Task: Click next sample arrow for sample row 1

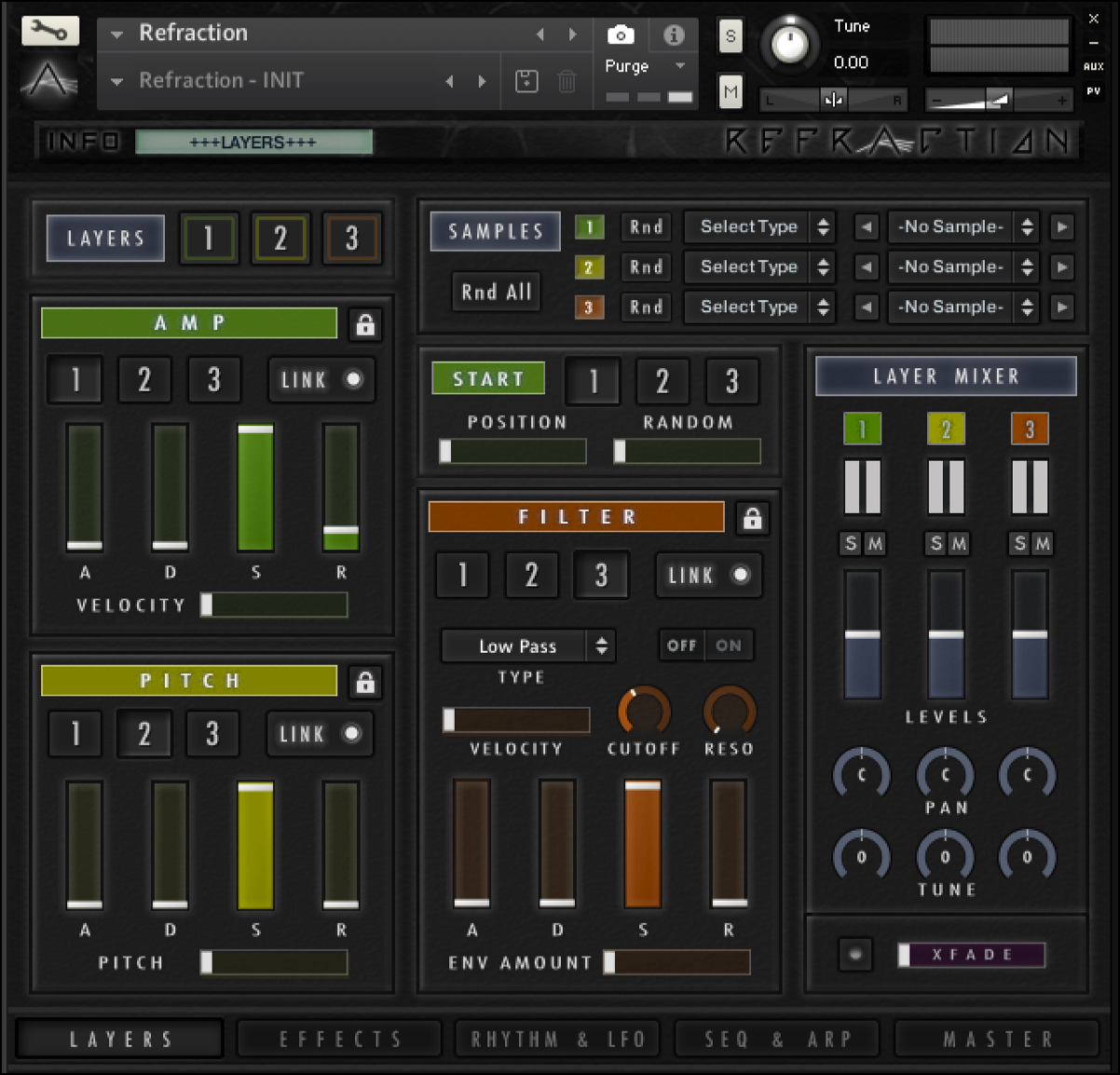Action: click(1062, 227)
